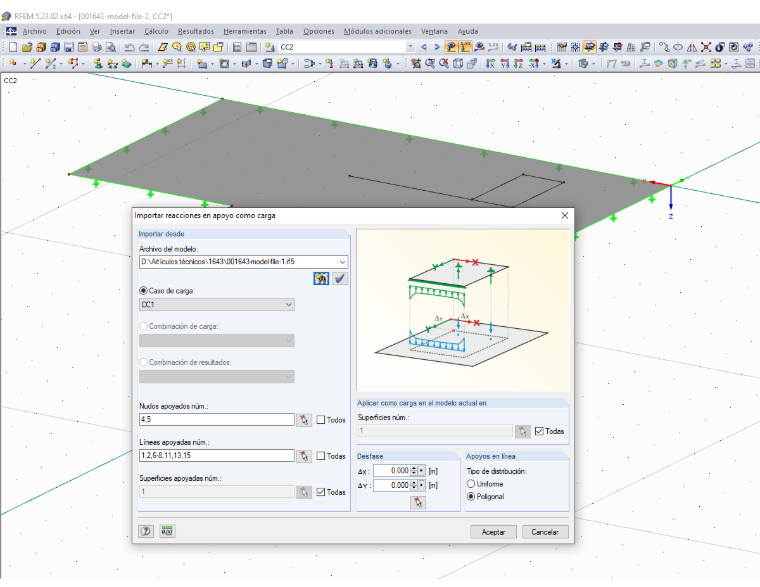Click Δx stepper spin arrows
Viewport: 760px width, 587px height.
413,471
